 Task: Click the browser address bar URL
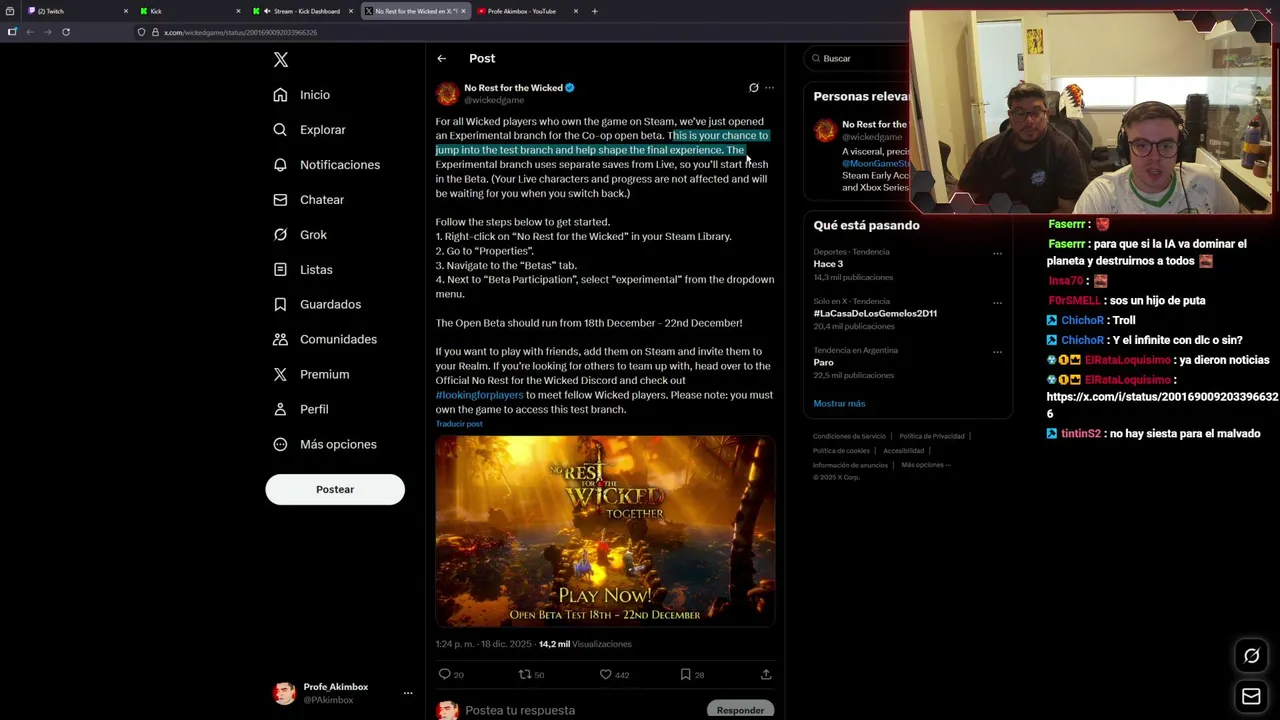click(241, 32)
